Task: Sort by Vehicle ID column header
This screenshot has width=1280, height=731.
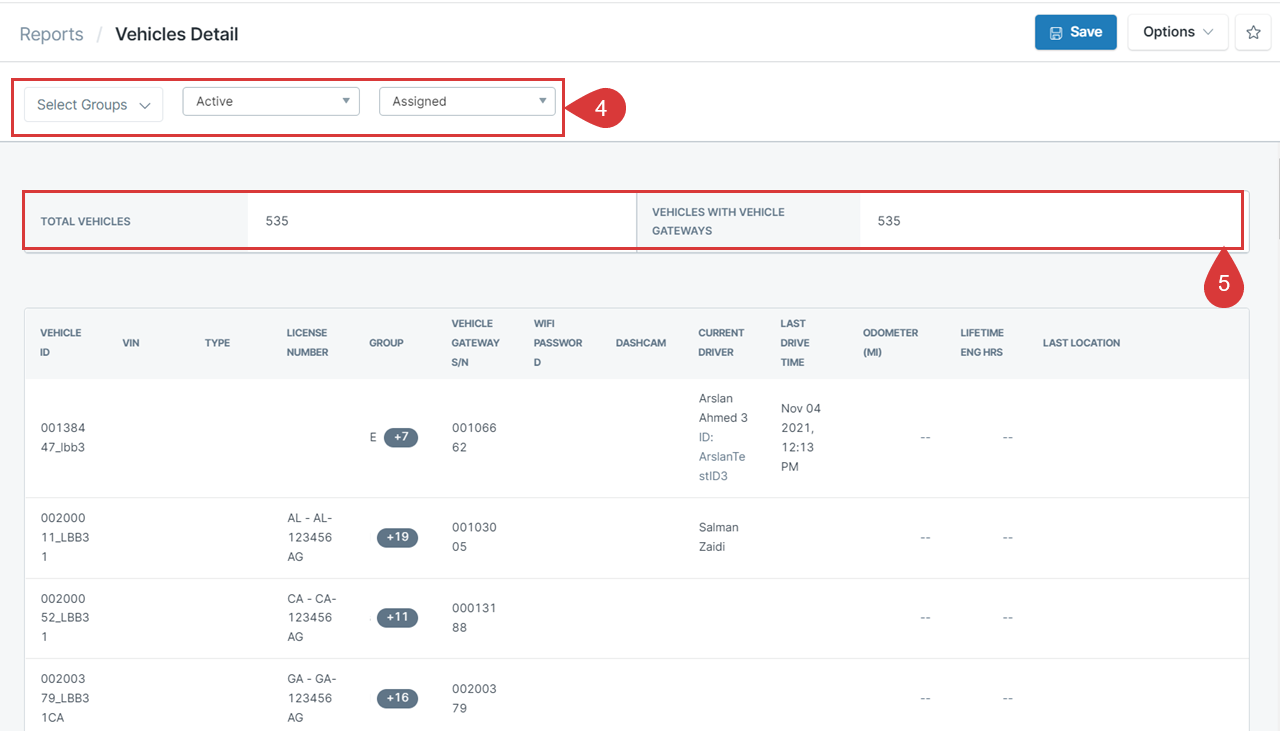Action: (61, 342)
